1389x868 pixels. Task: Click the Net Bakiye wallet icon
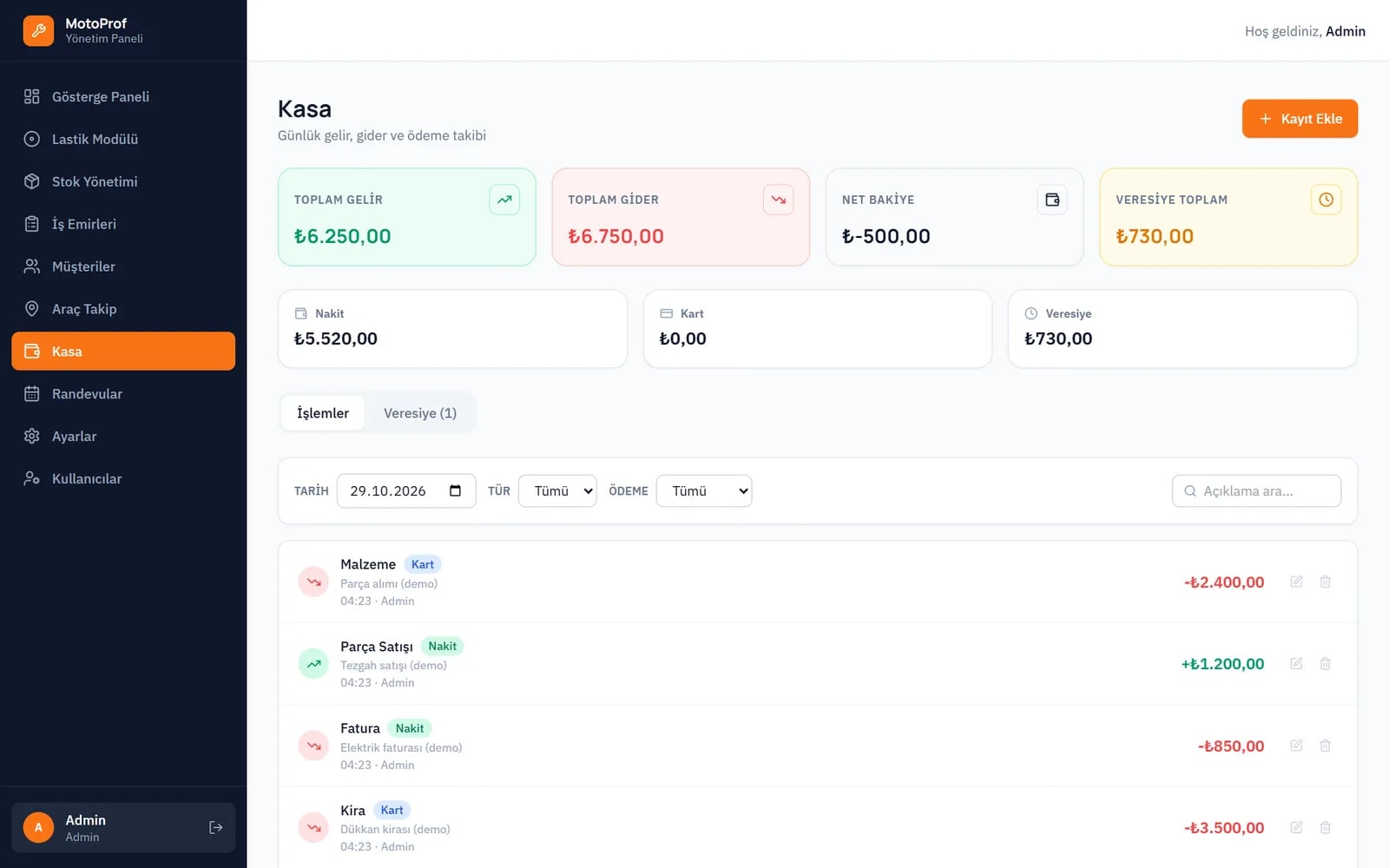tap(1052, 200)
